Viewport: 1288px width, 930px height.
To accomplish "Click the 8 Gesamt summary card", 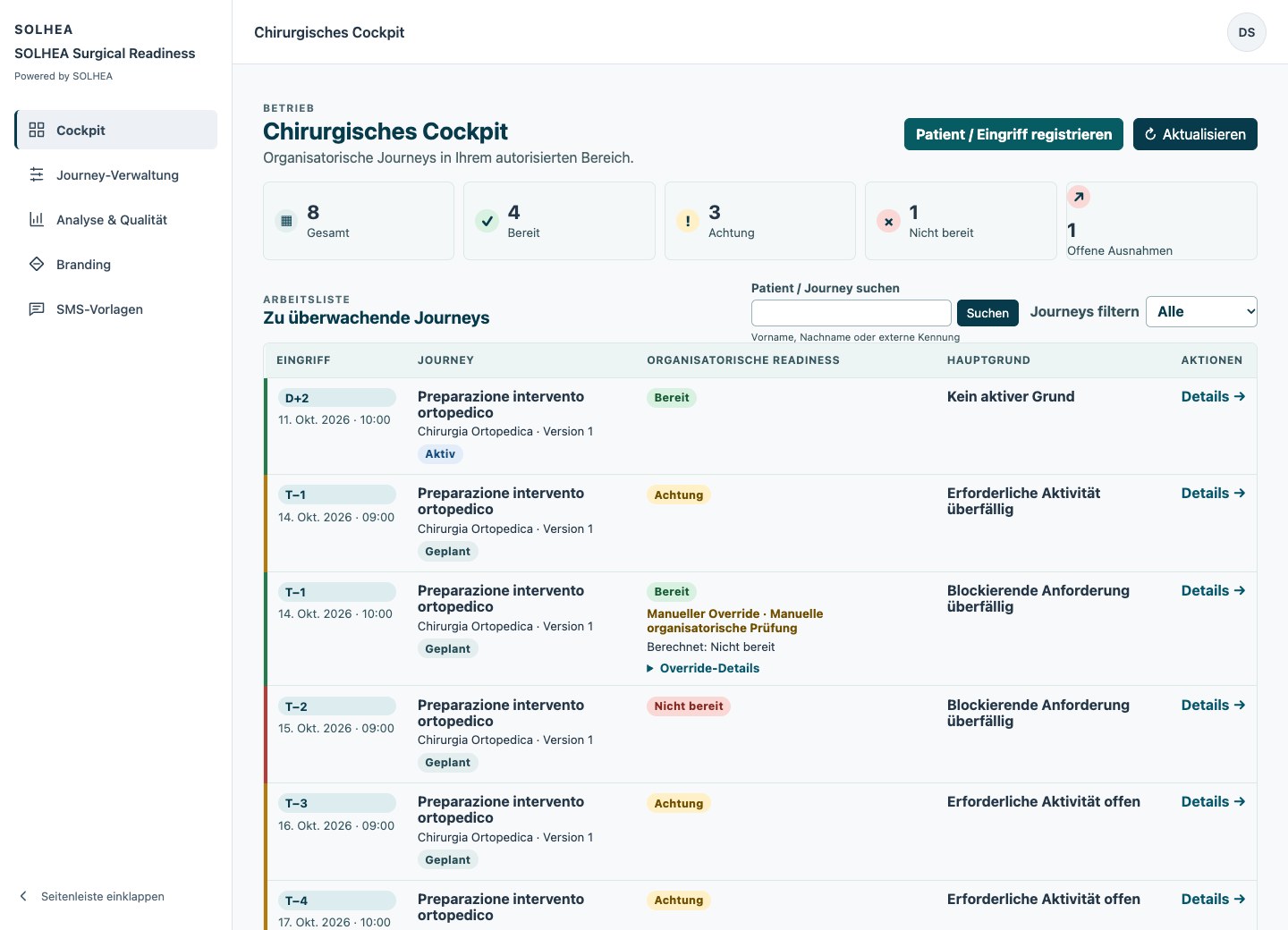I will (359, 221).
